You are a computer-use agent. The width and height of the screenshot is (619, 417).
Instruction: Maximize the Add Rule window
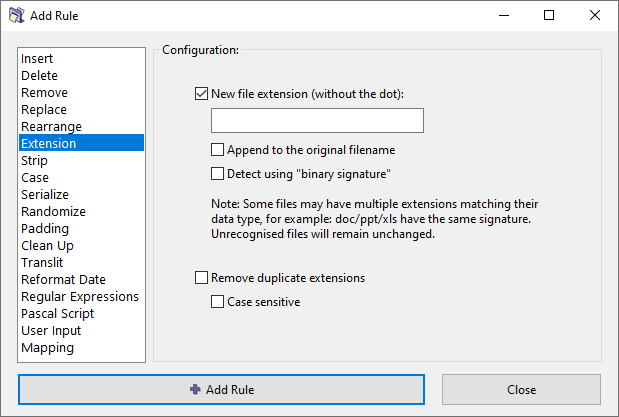[549, 16]
